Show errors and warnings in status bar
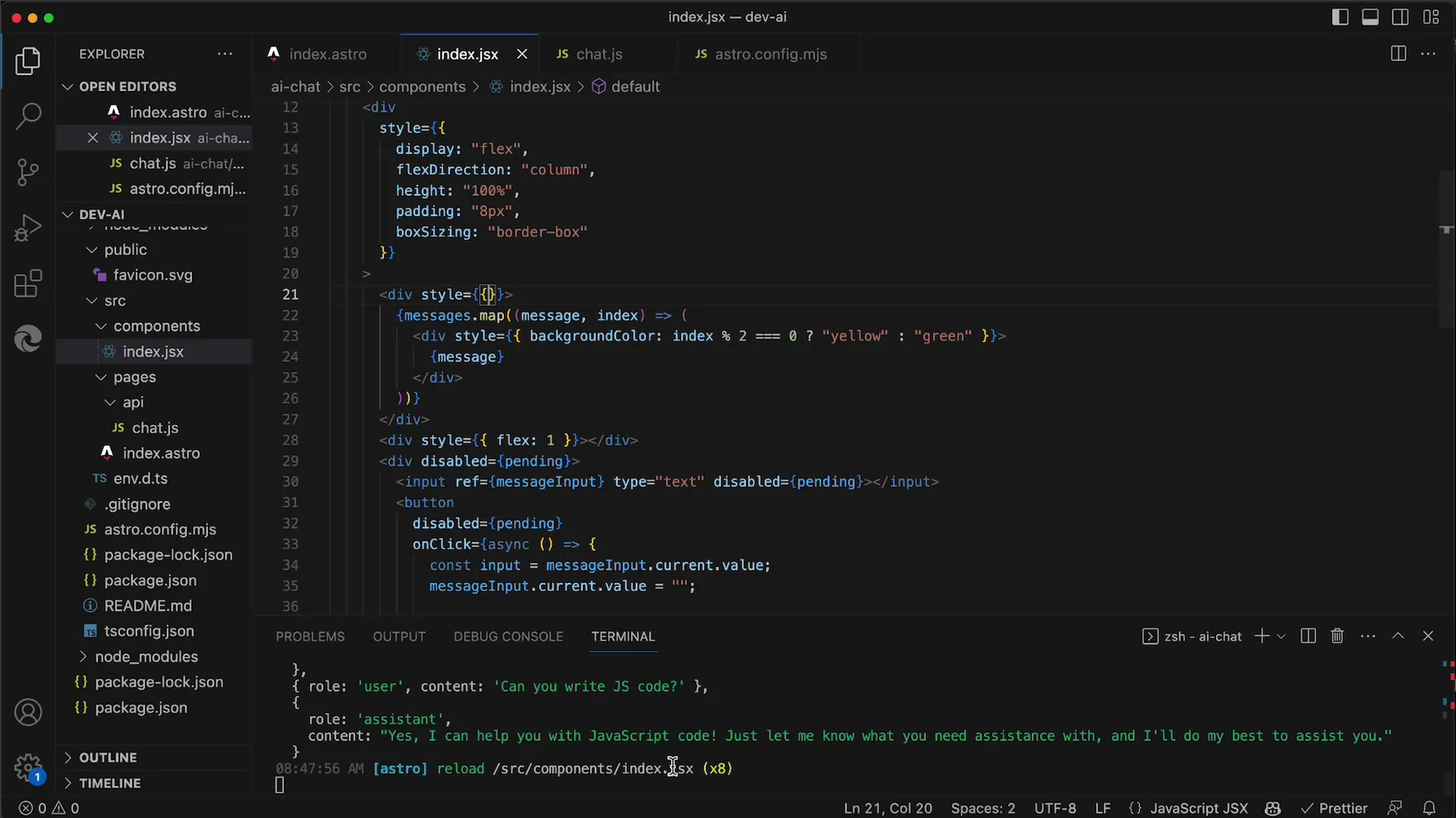This screenshot has width=1456, height=818. click(49, 808)
